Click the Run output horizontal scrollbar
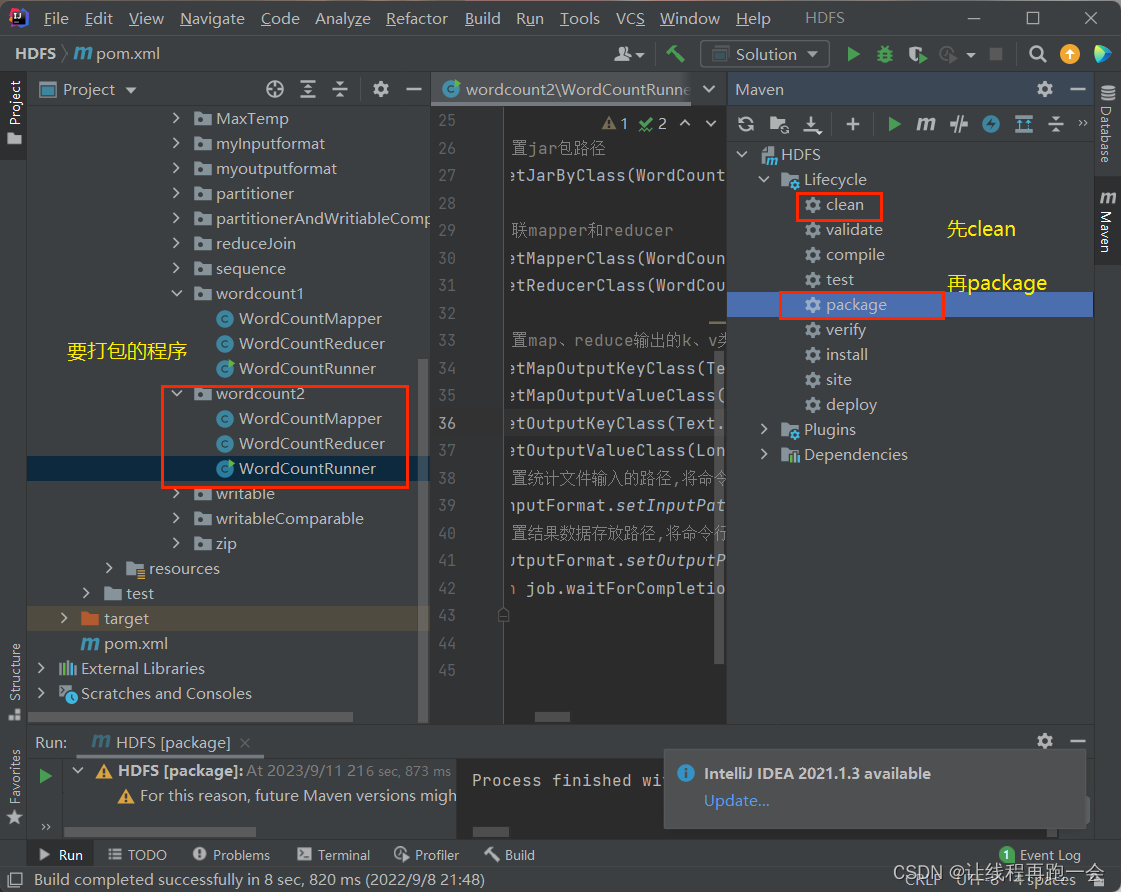 tap(490, 831)
